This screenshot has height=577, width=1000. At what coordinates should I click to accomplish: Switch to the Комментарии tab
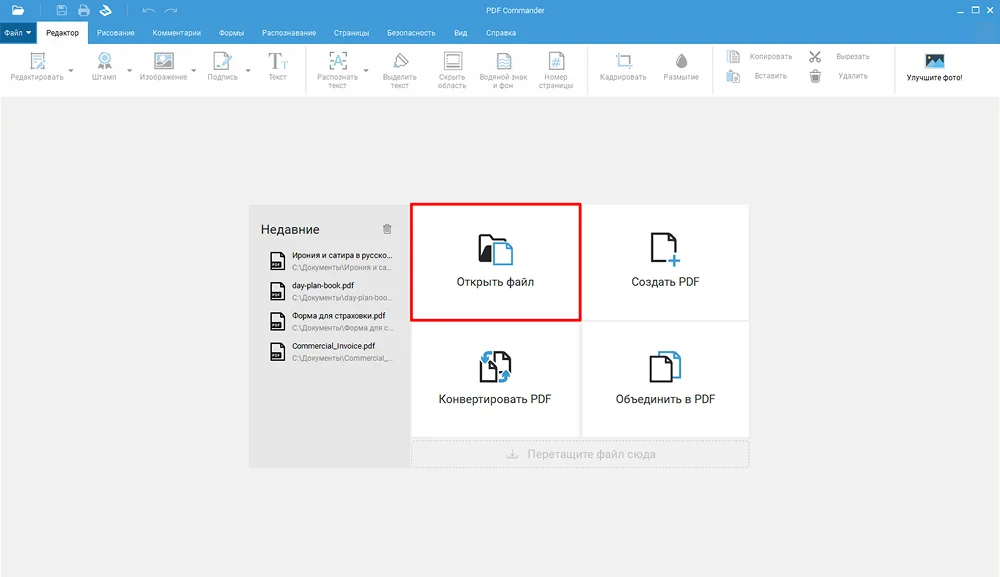tap(177, 33)
